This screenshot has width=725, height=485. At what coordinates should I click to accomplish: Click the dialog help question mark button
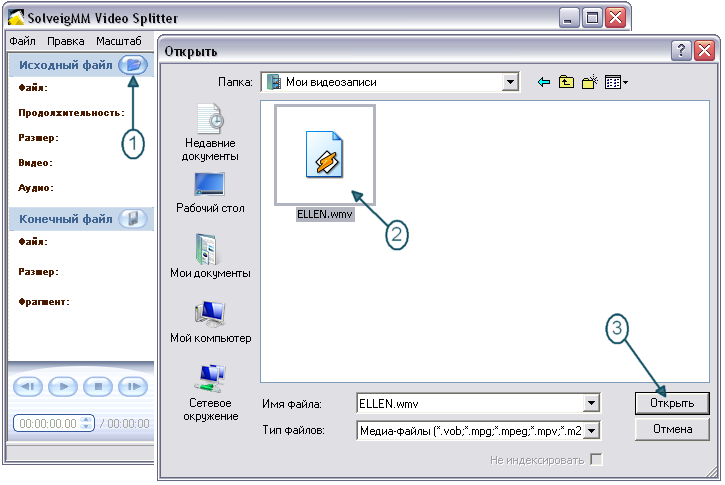coord(681,50)
